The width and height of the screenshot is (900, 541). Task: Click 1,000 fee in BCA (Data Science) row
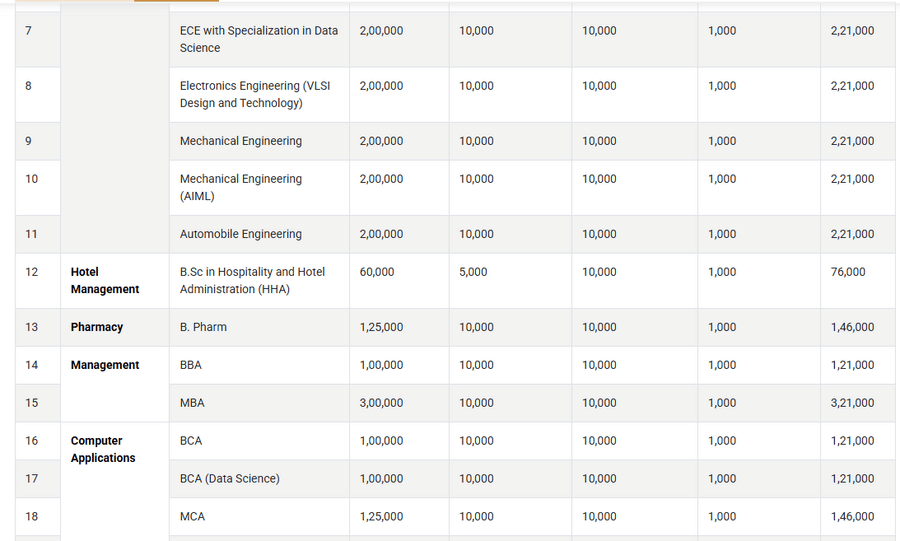coord(721,478)
